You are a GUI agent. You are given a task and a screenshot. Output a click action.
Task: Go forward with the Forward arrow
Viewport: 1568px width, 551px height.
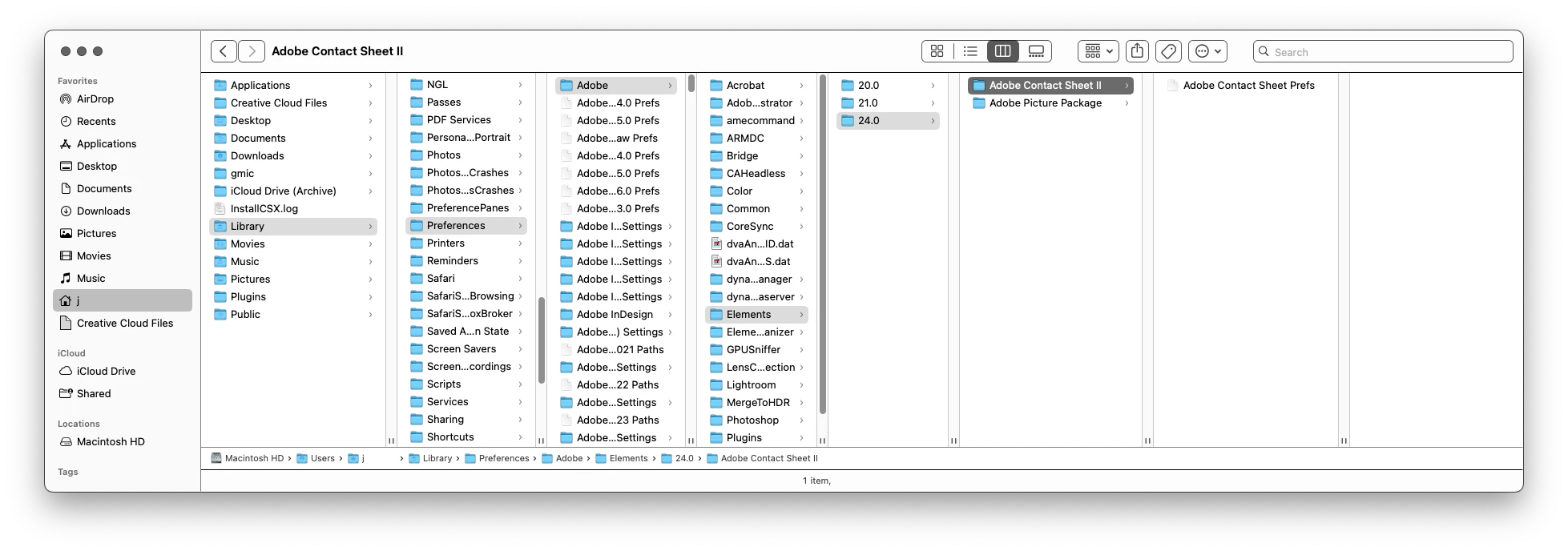click(252, 51)
